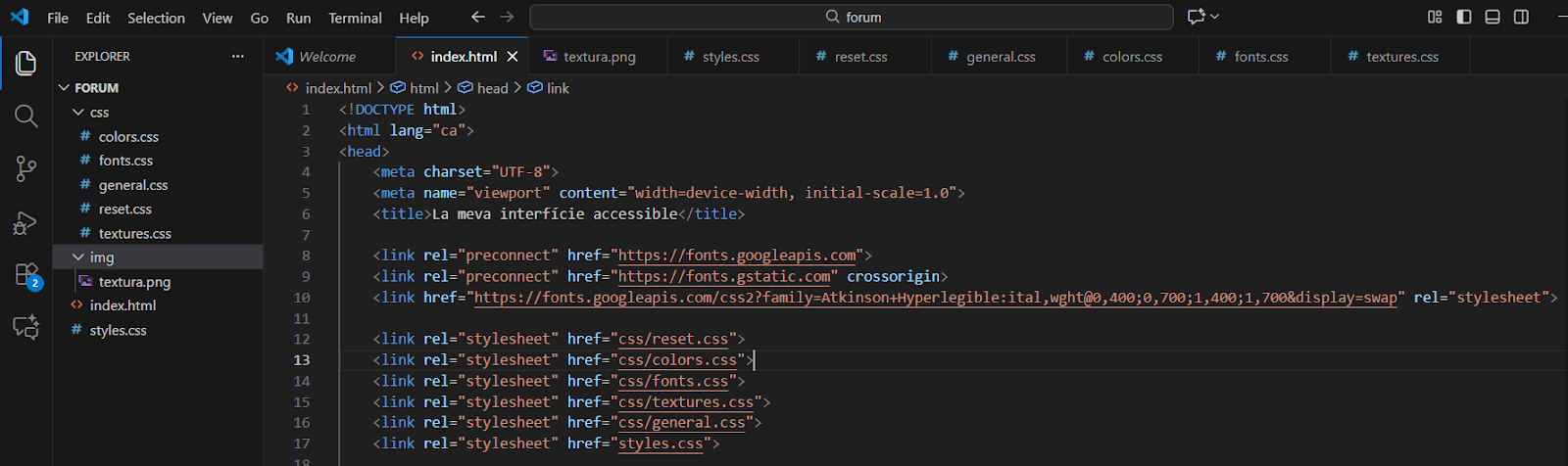
Task: Open Run and Debug view
Action: click(25, 223)
